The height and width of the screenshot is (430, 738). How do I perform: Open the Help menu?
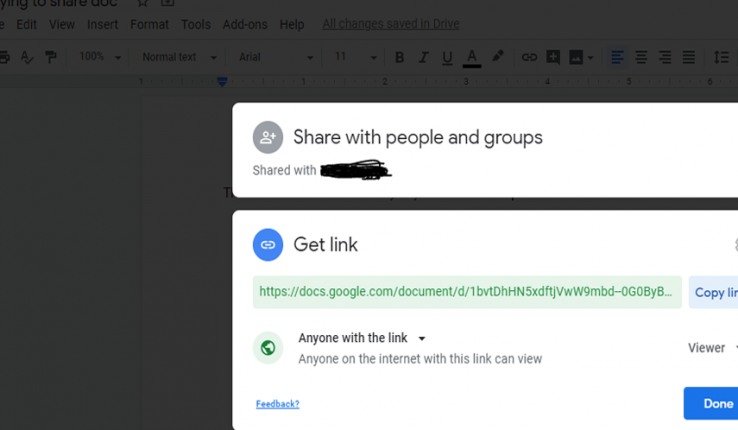pyautogui.click(x=292, y=24)
